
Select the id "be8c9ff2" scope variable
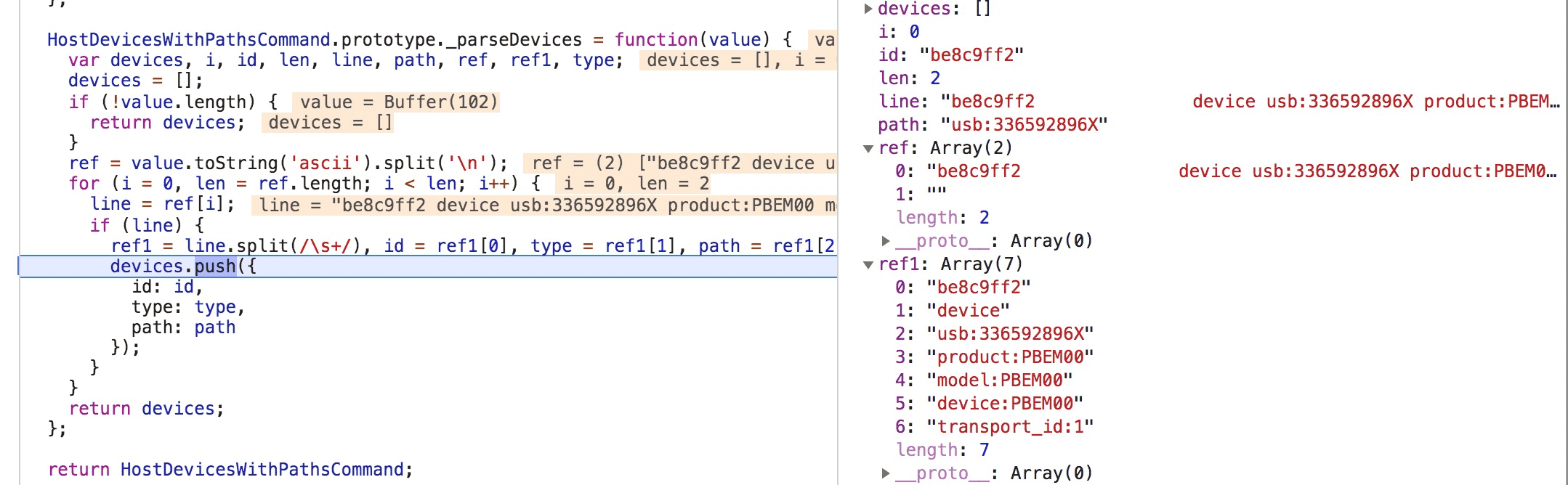[951, 55]
